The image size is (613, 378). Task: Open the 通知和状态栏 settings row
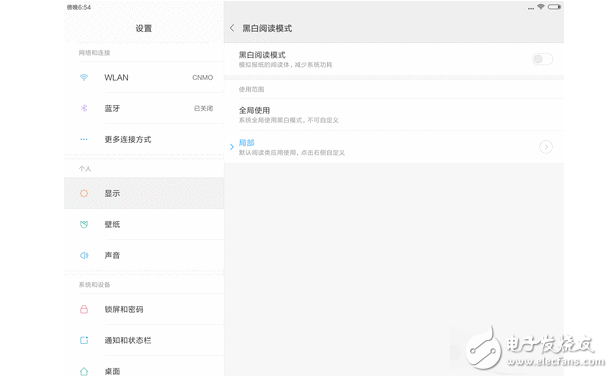tap(144, 340)
